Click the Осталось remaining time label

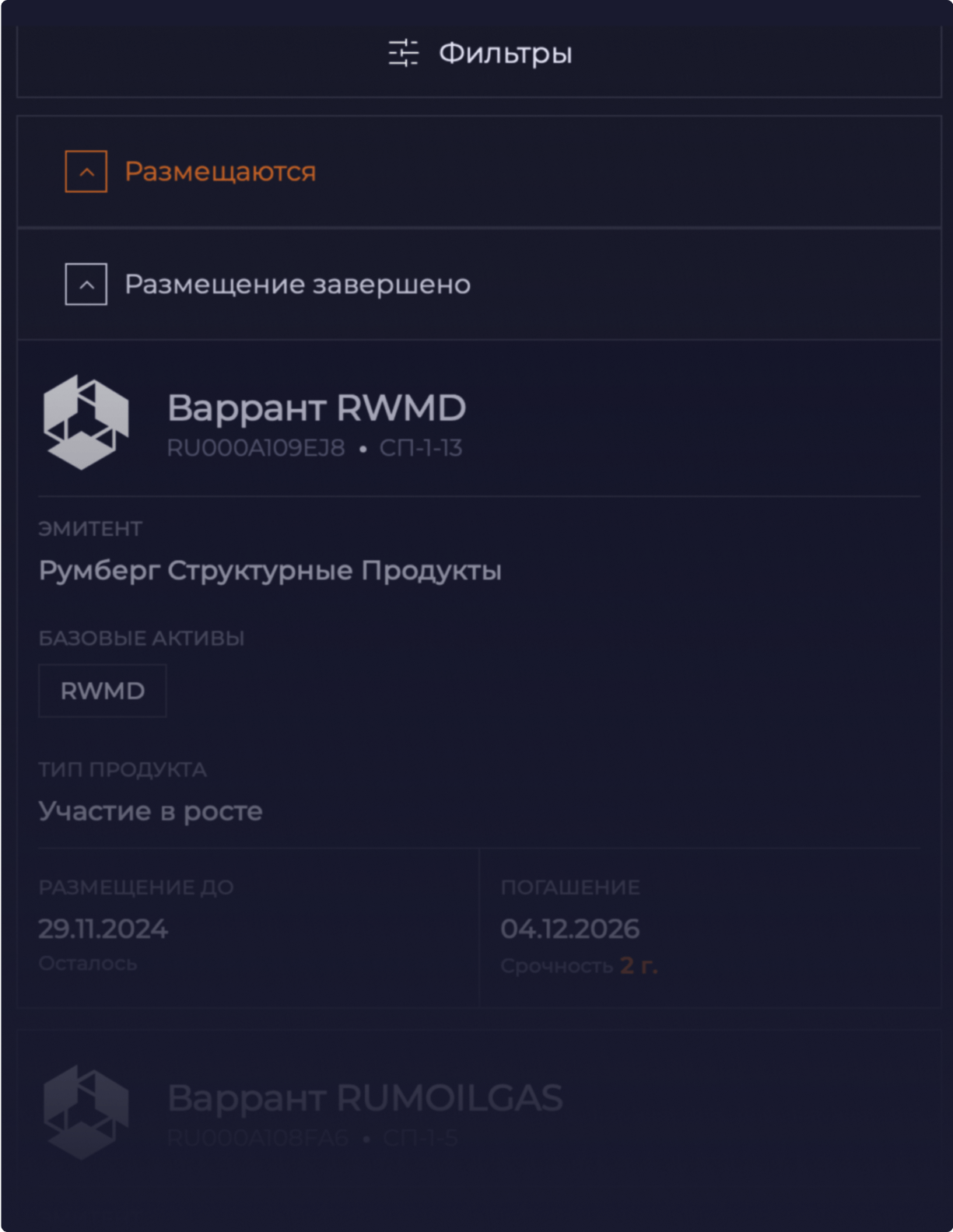click(x=87, y=964)
